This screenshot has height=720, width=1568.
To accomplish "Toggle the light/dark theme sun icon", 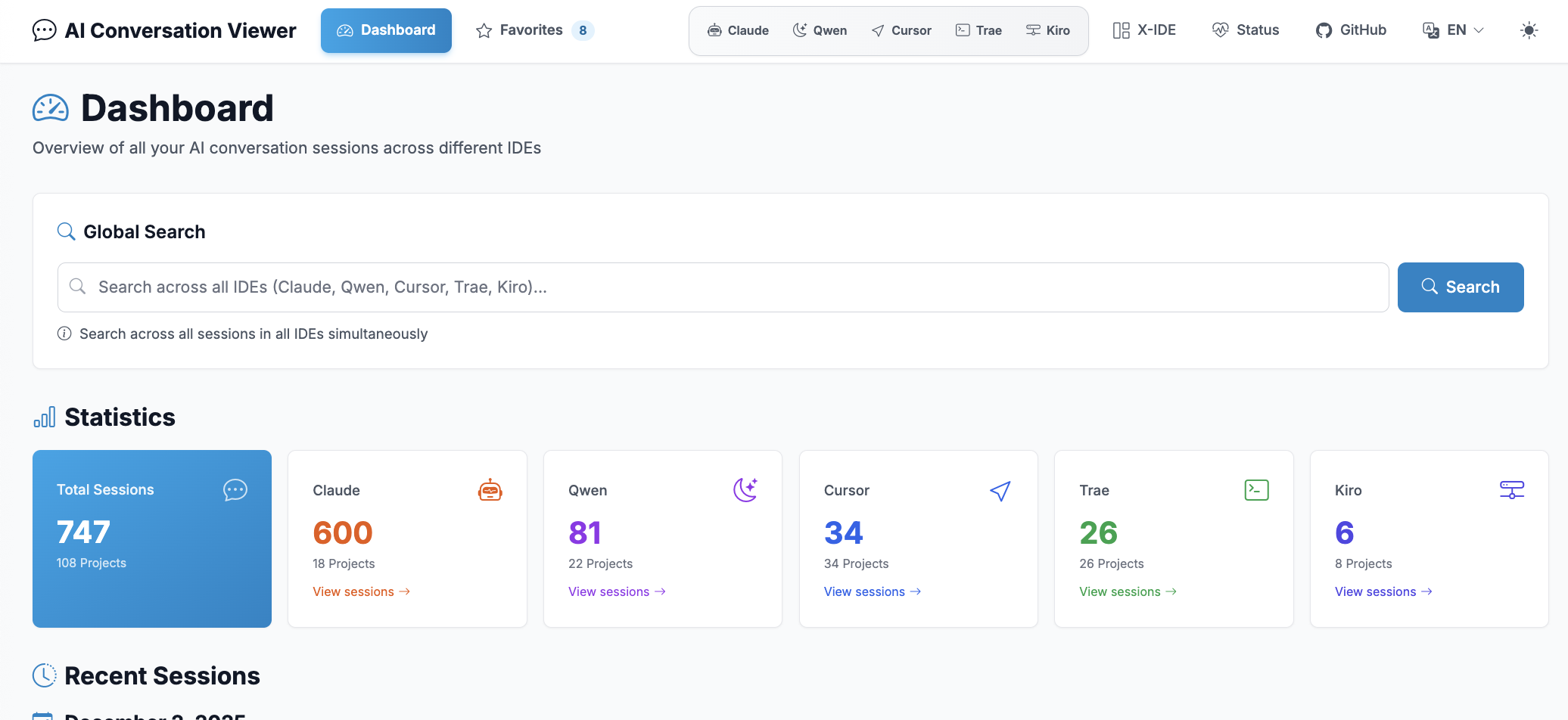I will [1529, 30].
